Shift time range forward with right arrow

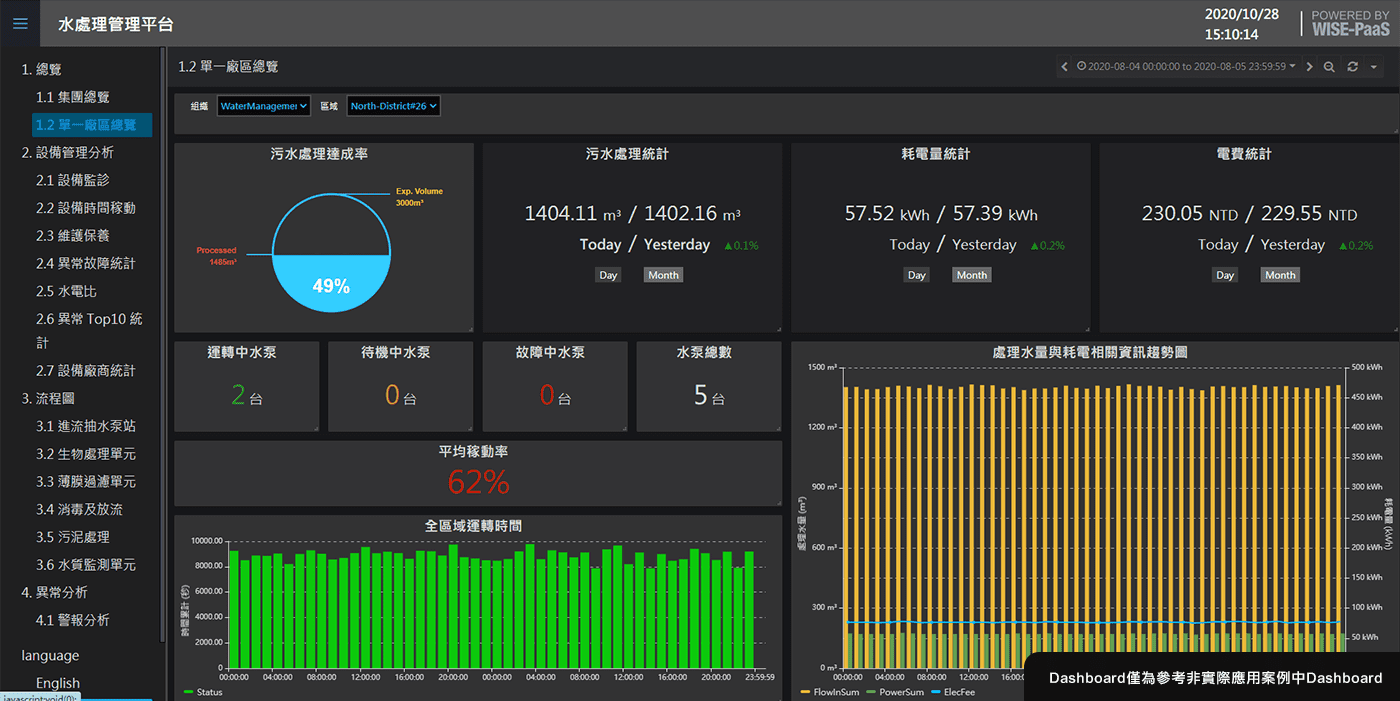[x=1310, y=67]
